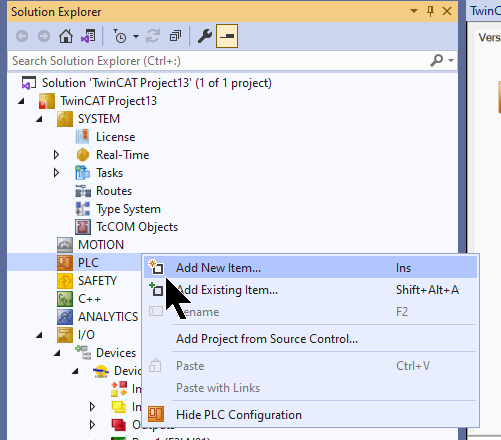Collapse the Devices node
The width and height of the screenshot is (501, 440).
pyautogui.click(x=57, y=353)
